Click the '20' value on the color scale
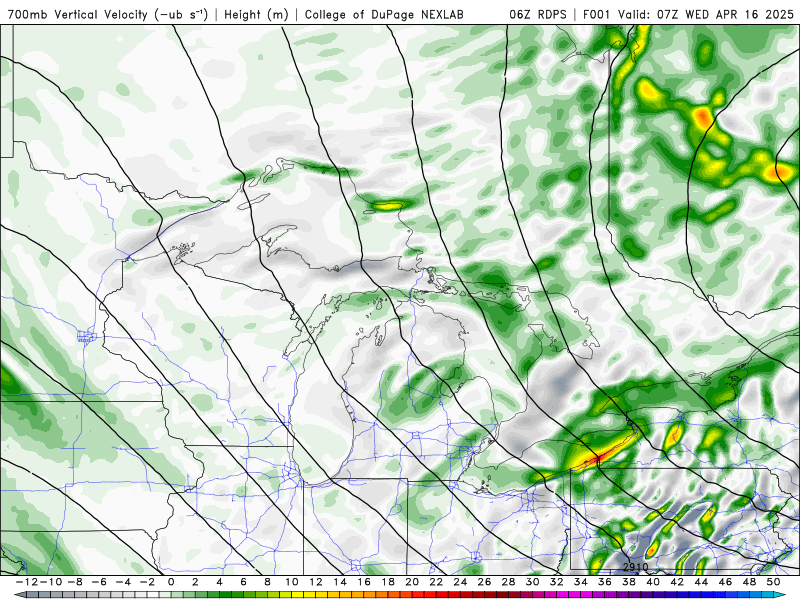The image size is (800, 600). click(x=412, y=582)
